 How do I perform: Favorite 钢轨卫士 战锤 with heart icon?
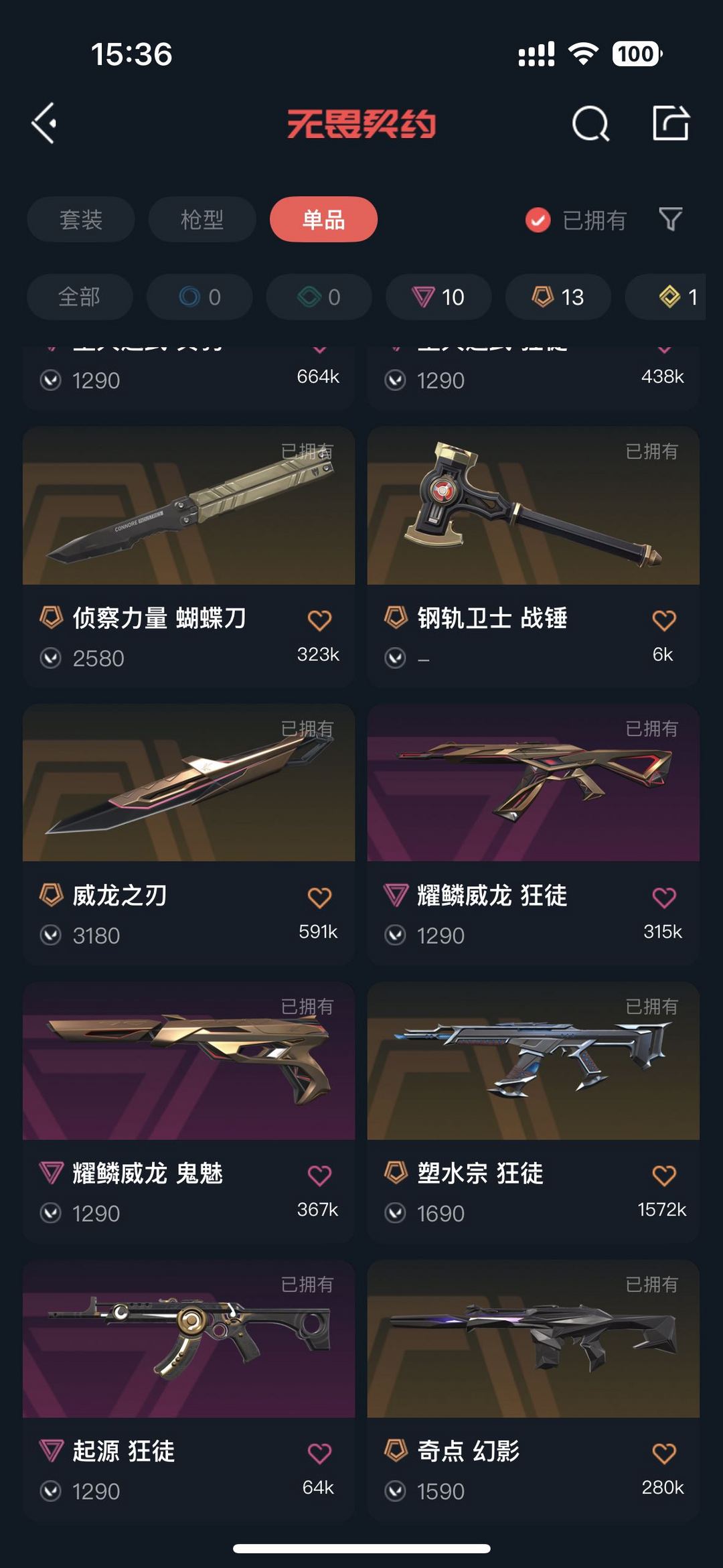pos(664,620)
